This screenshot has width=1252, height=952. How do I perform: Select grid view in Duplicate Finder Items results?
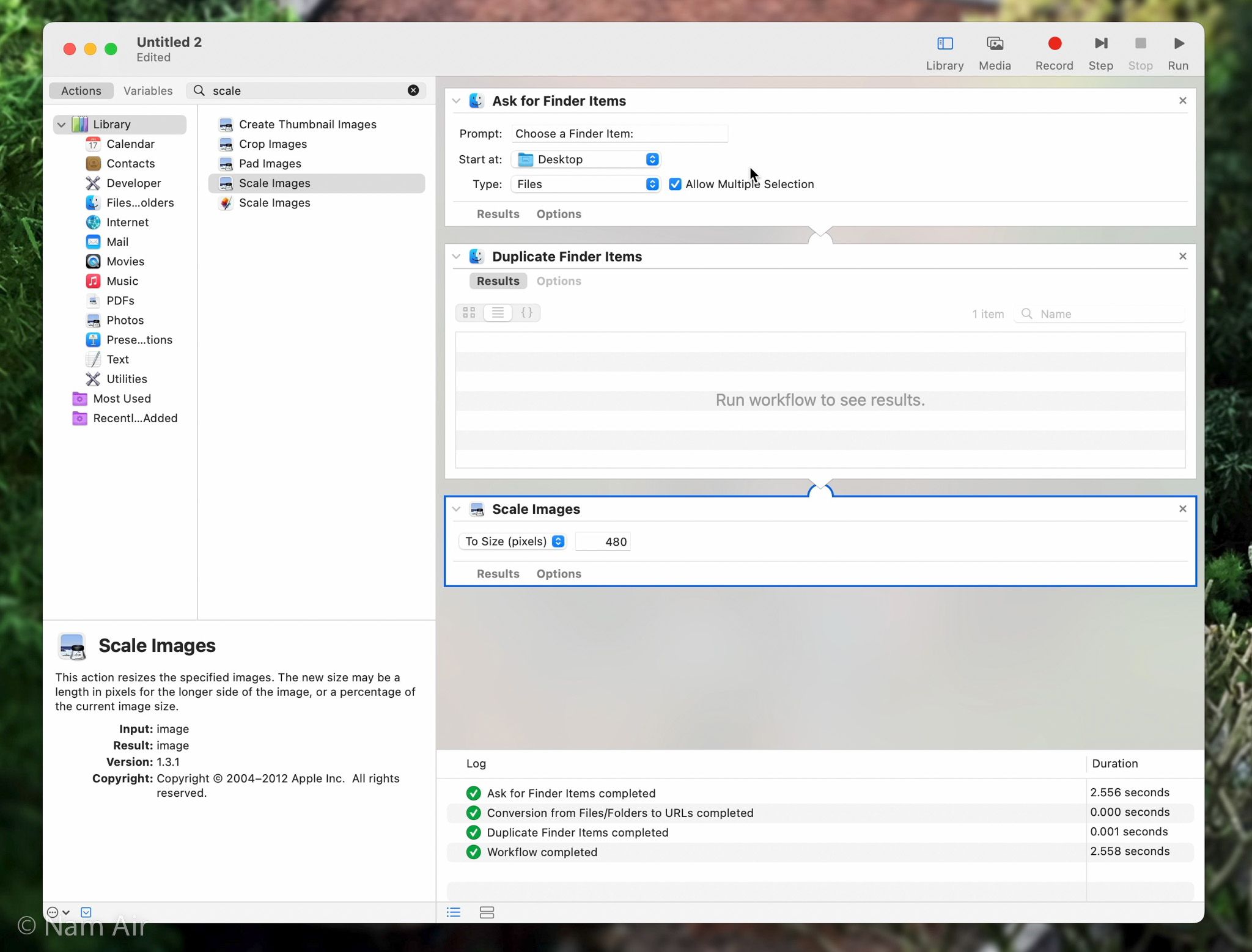(469, 312)
